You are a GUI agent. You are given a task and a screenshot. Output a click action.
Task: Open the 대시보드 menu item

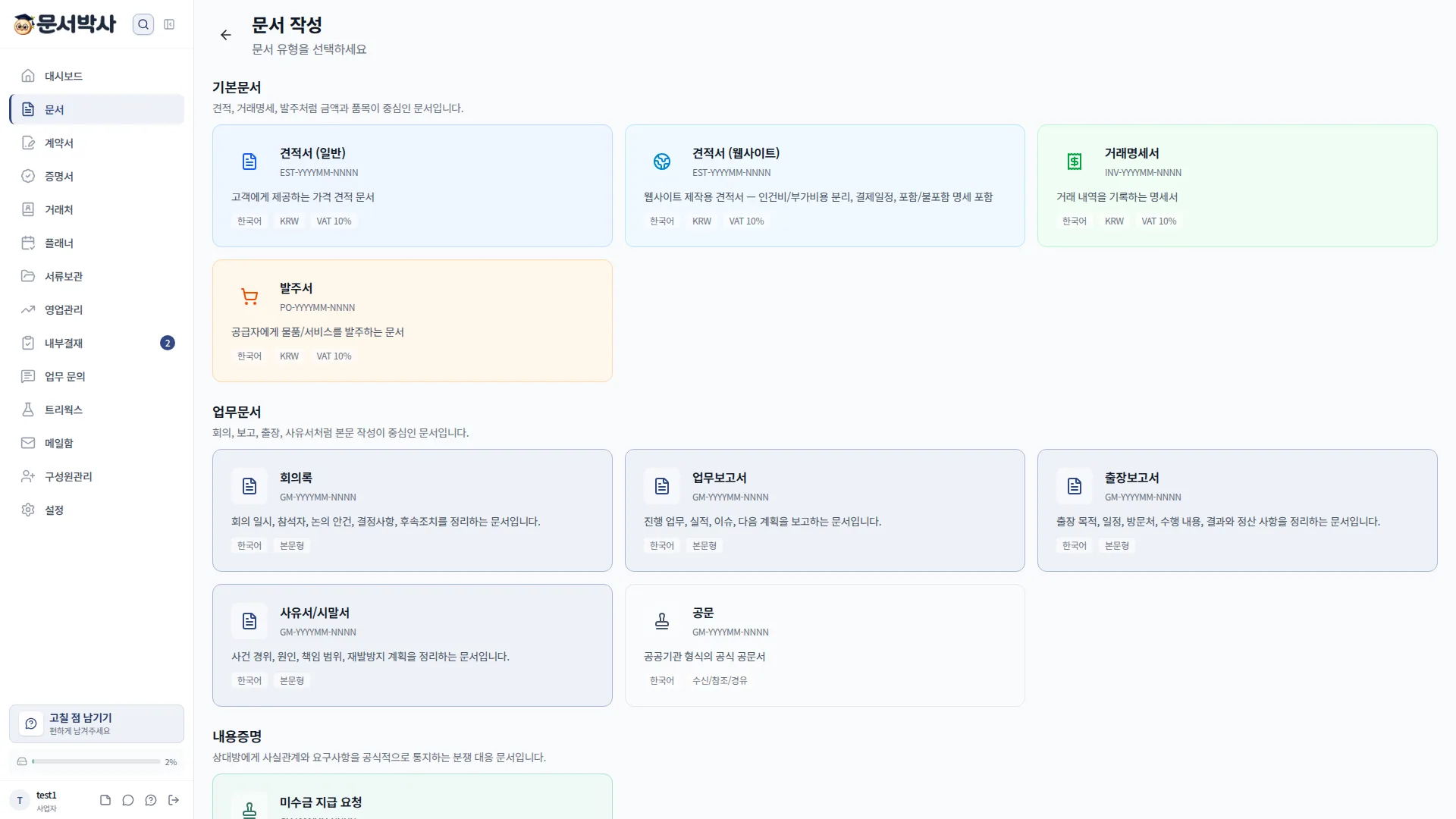[96, 76]
